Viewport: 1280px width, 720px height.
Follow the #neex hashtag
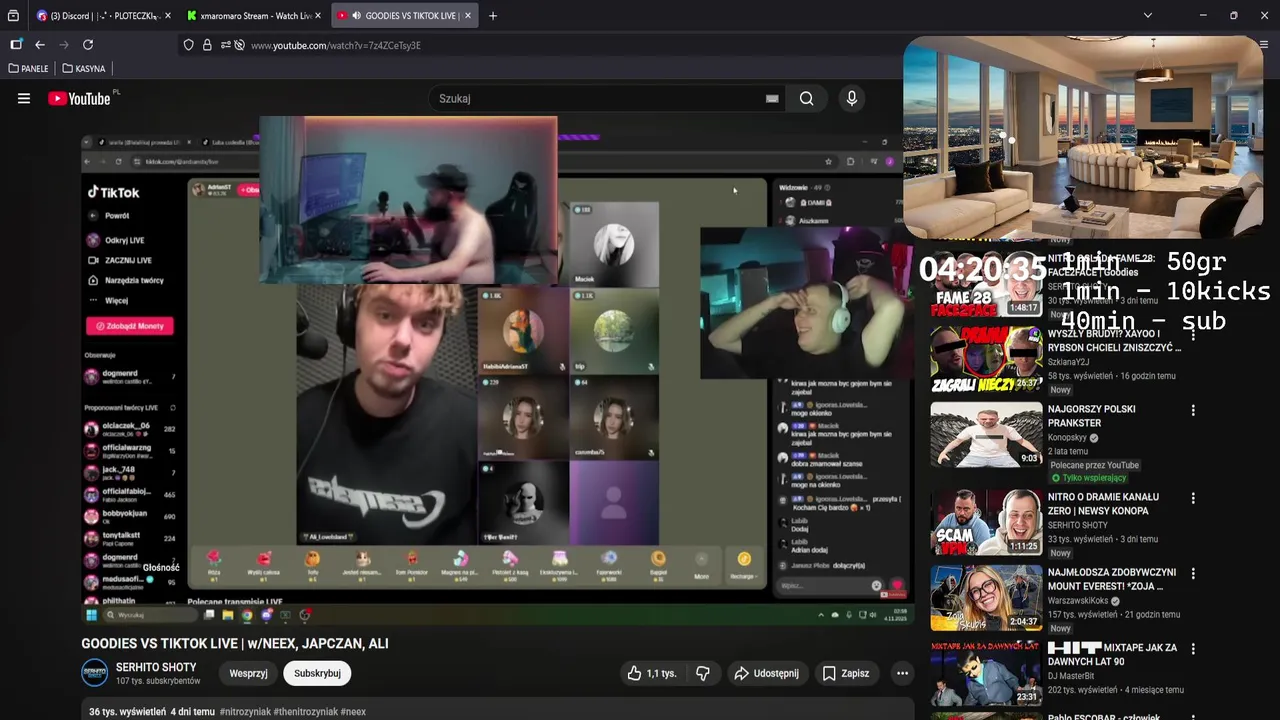tap(353, 712)
